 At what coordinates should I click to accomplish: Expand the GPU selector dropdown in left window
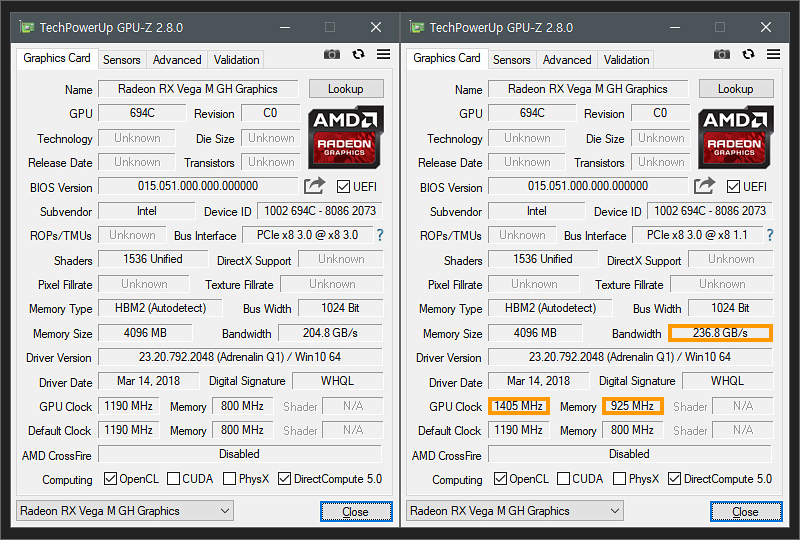point(224,511)
